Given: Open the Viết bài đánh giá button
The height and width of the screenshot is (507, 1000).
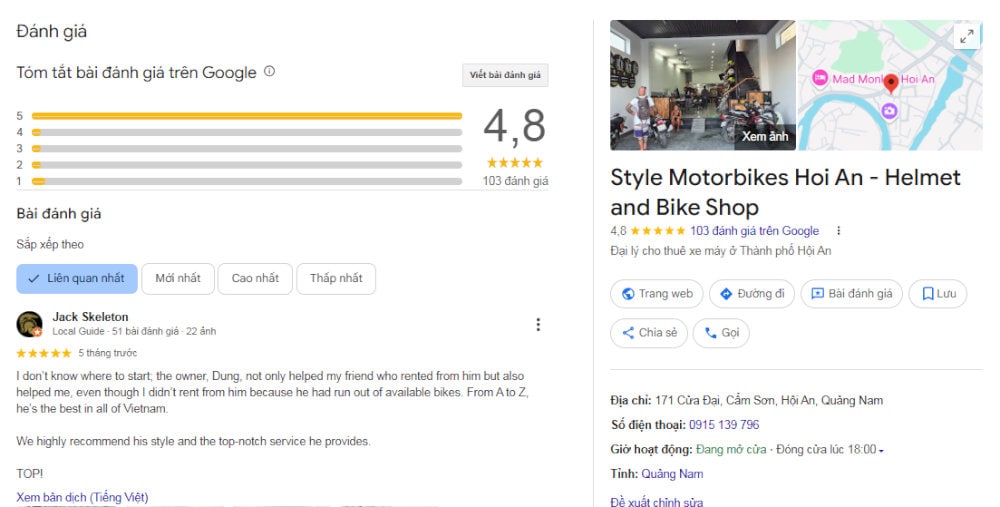Looking at the screenshot, I should (505, 75).
